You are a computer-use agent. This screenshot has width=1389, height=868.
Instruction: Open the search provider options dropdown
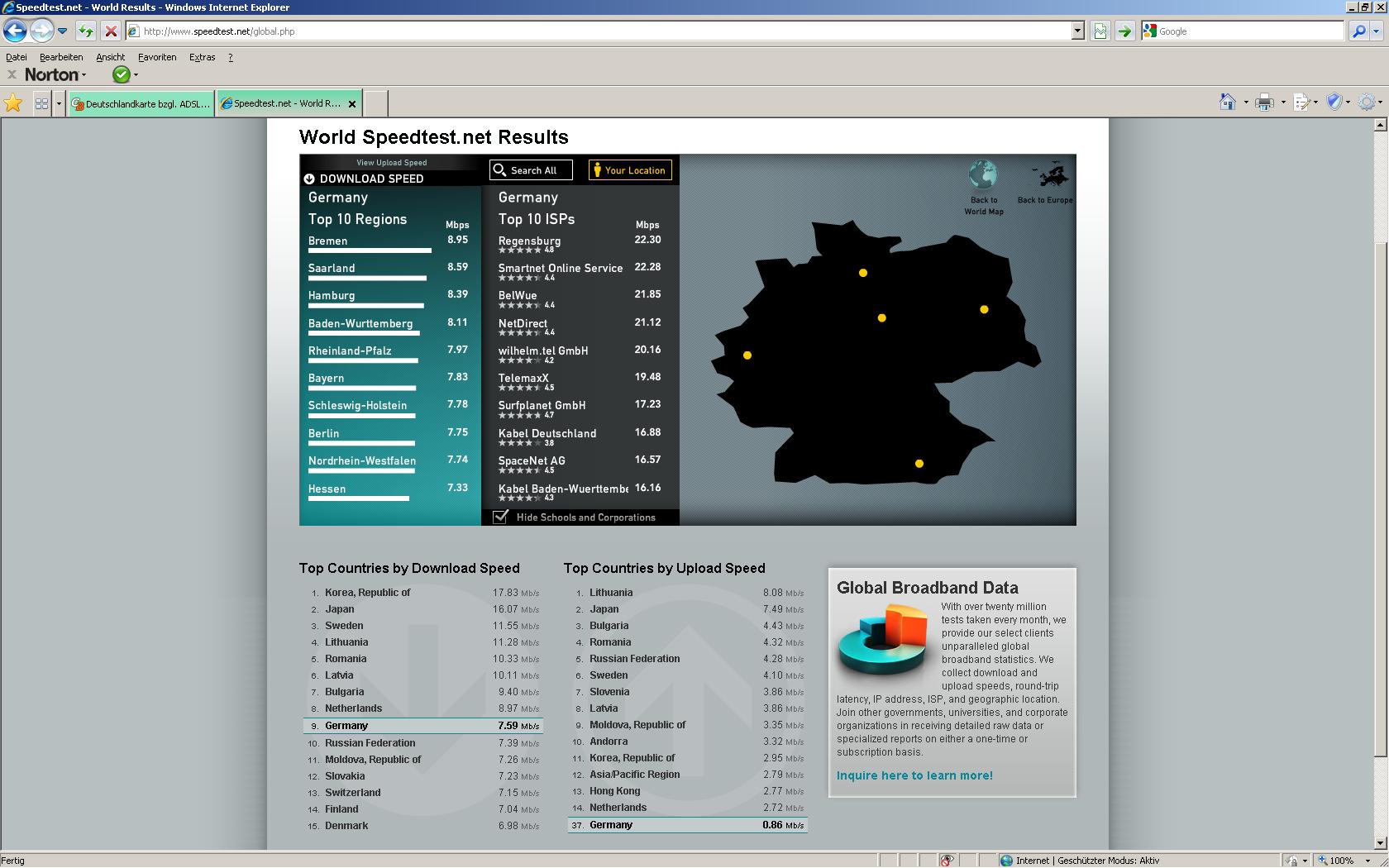pos(1376,31)
